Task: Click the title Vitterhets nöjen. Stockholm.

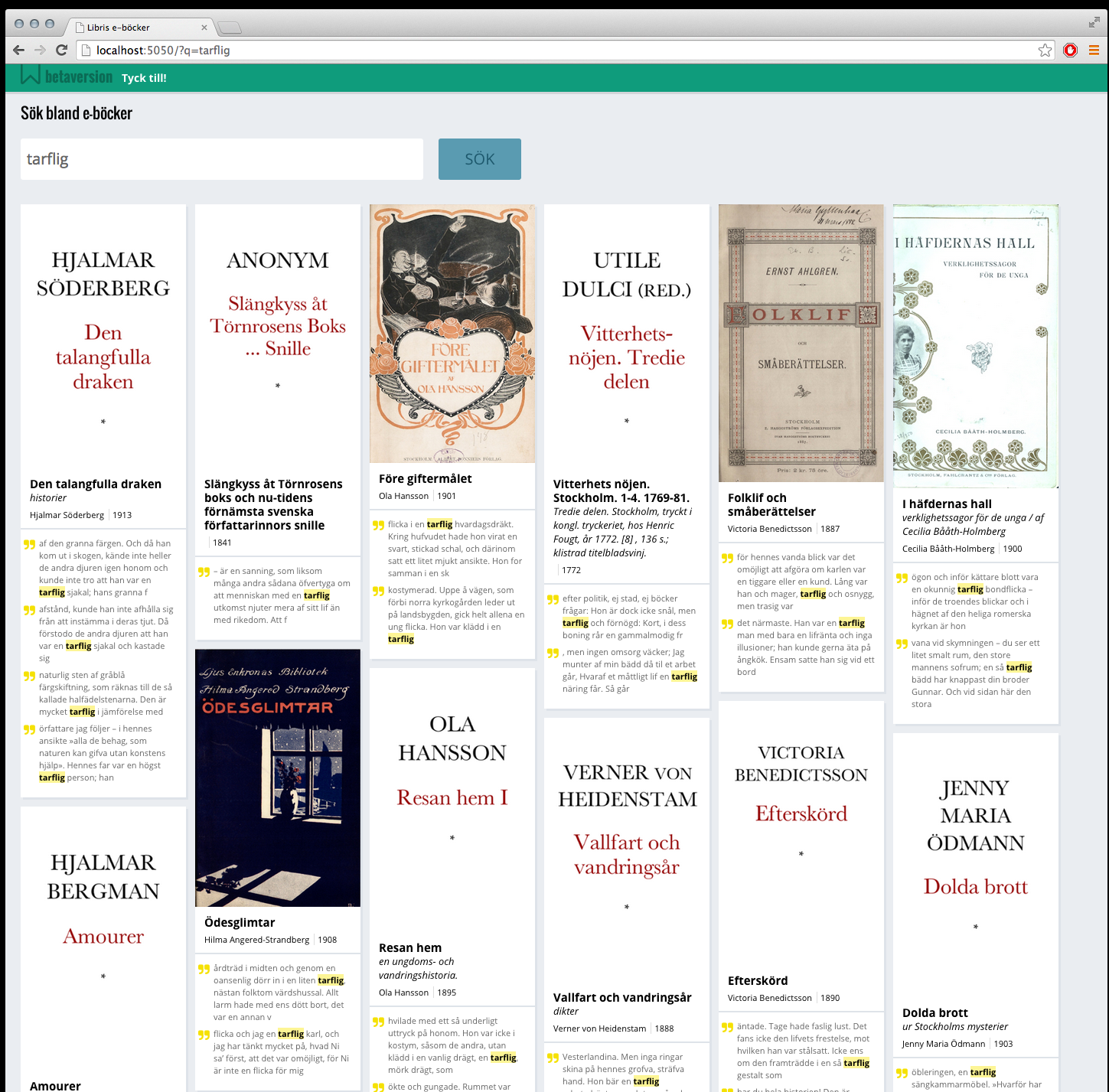Action: pyautogui.click(x=621, y=491)
